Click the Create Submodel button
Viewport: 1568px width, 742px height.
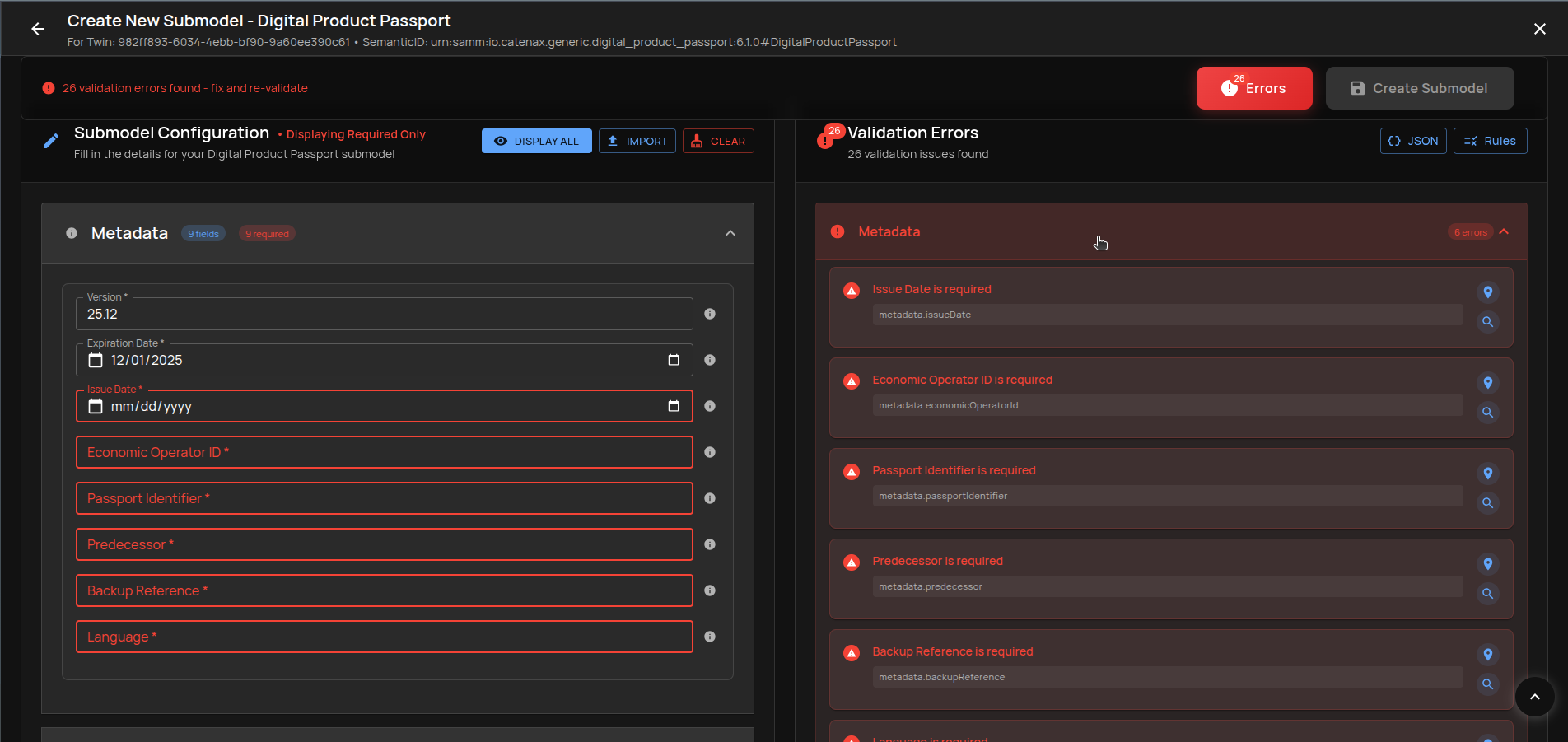(x=1419, y=87)
